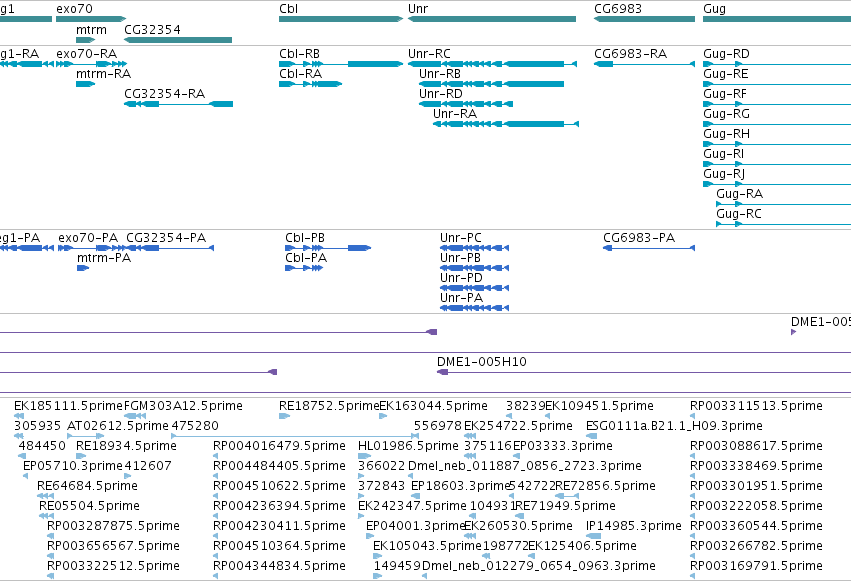The image size is (851, 581).
Task: Click the RE05504.5prime EST label
Action: point(89,506)
